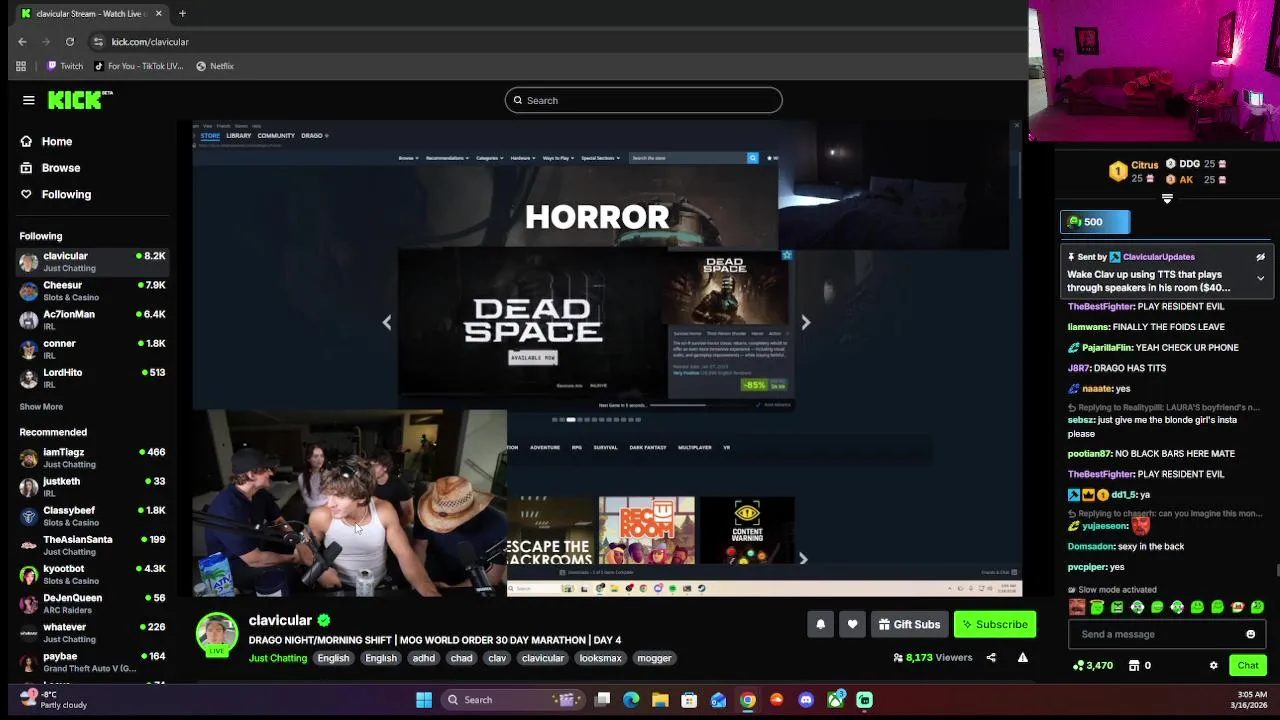
Task: Click ClavicularUpdates username in pinned message
Action: coord(1158,257)
